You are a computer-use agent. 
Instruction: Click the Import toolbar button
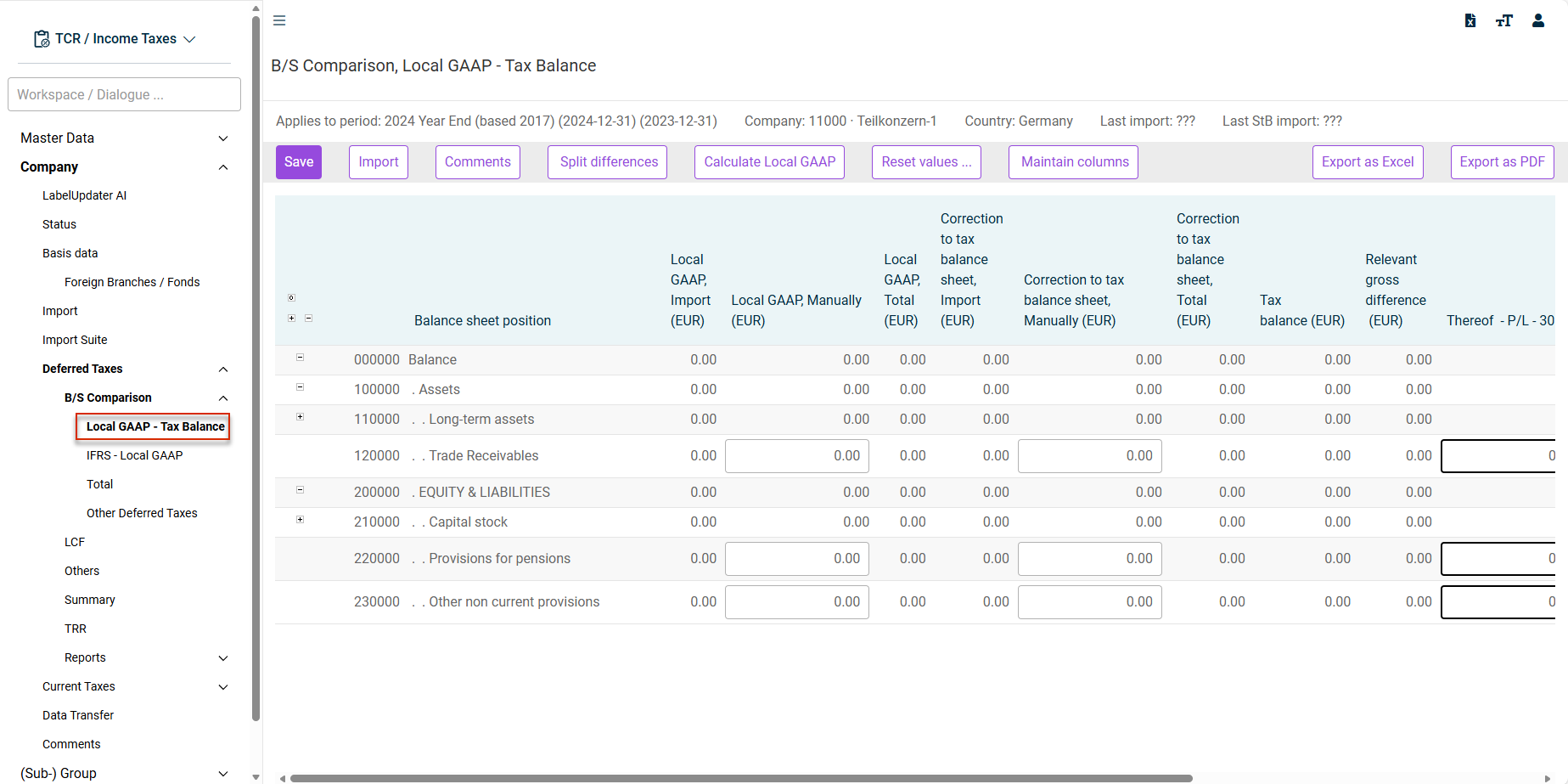click(379, 162)
